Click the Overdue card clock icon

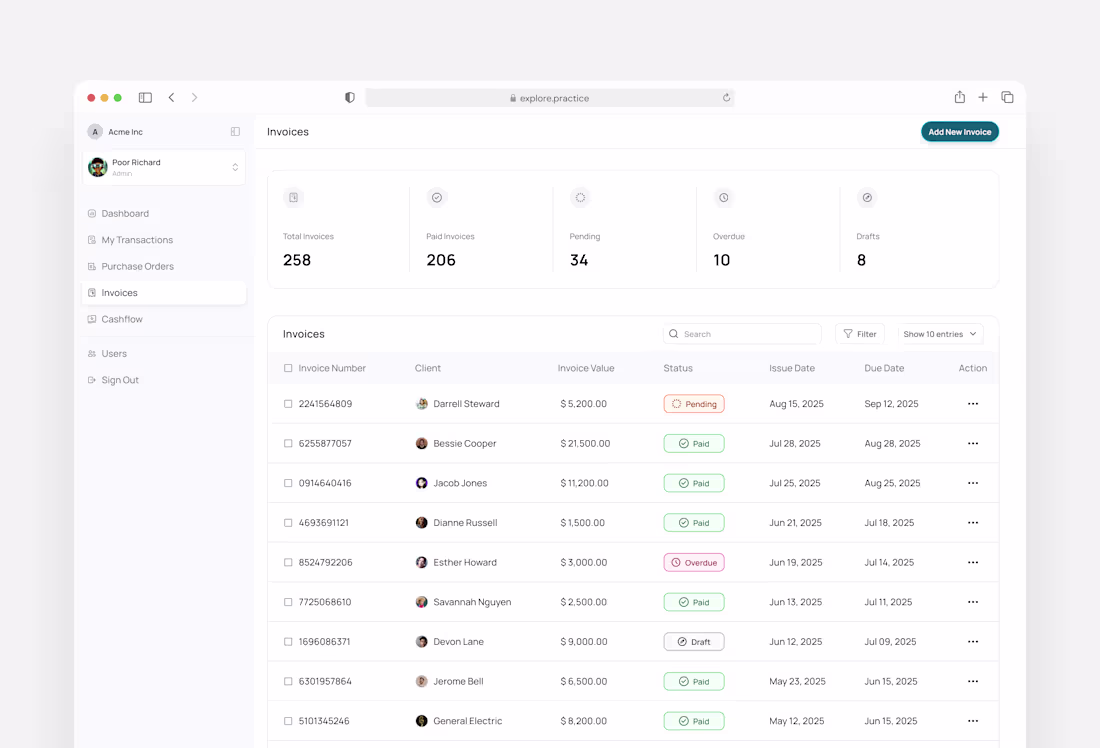[x=723, y=197]
